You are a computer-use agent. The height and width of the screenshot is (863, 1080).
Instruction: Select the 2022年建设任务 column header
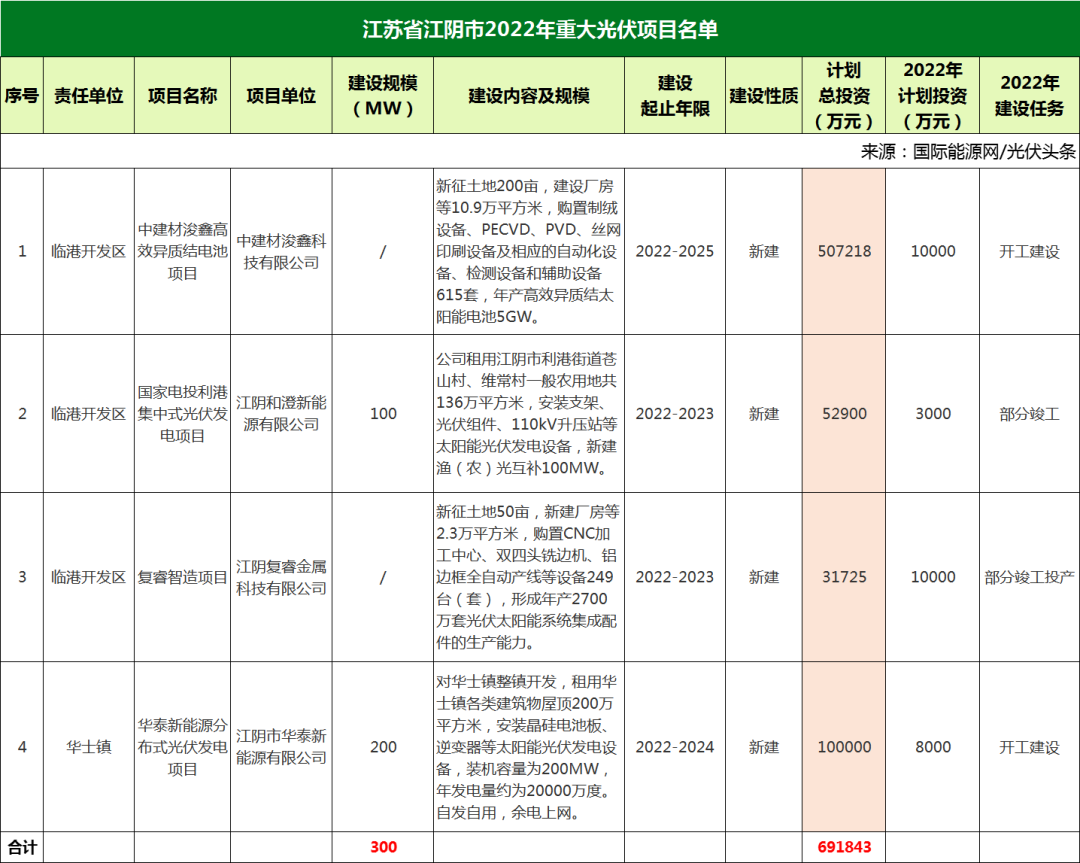1029,95
